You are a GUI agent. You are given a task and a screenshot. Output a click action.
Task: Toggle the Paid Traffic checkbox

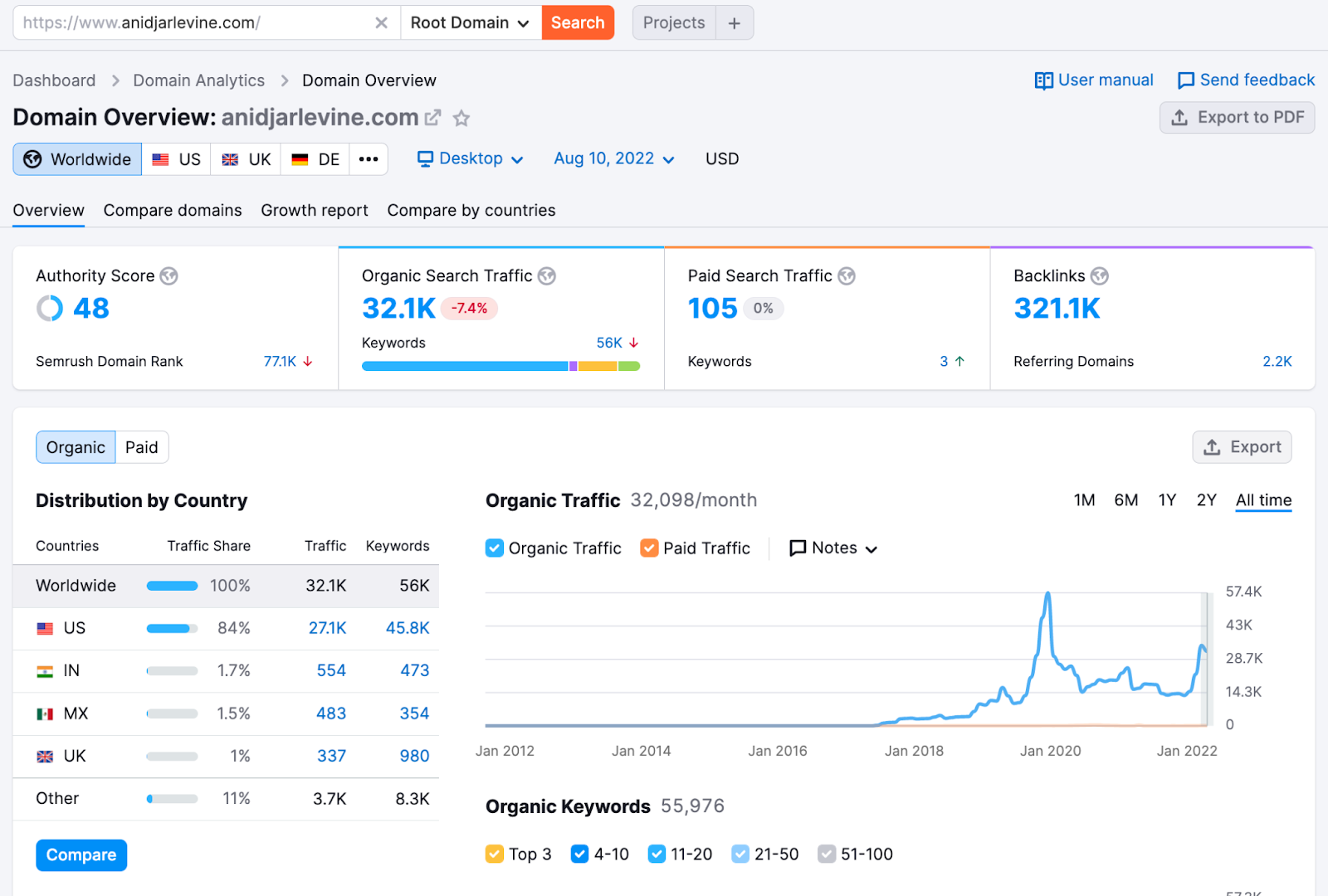(649, 548)
